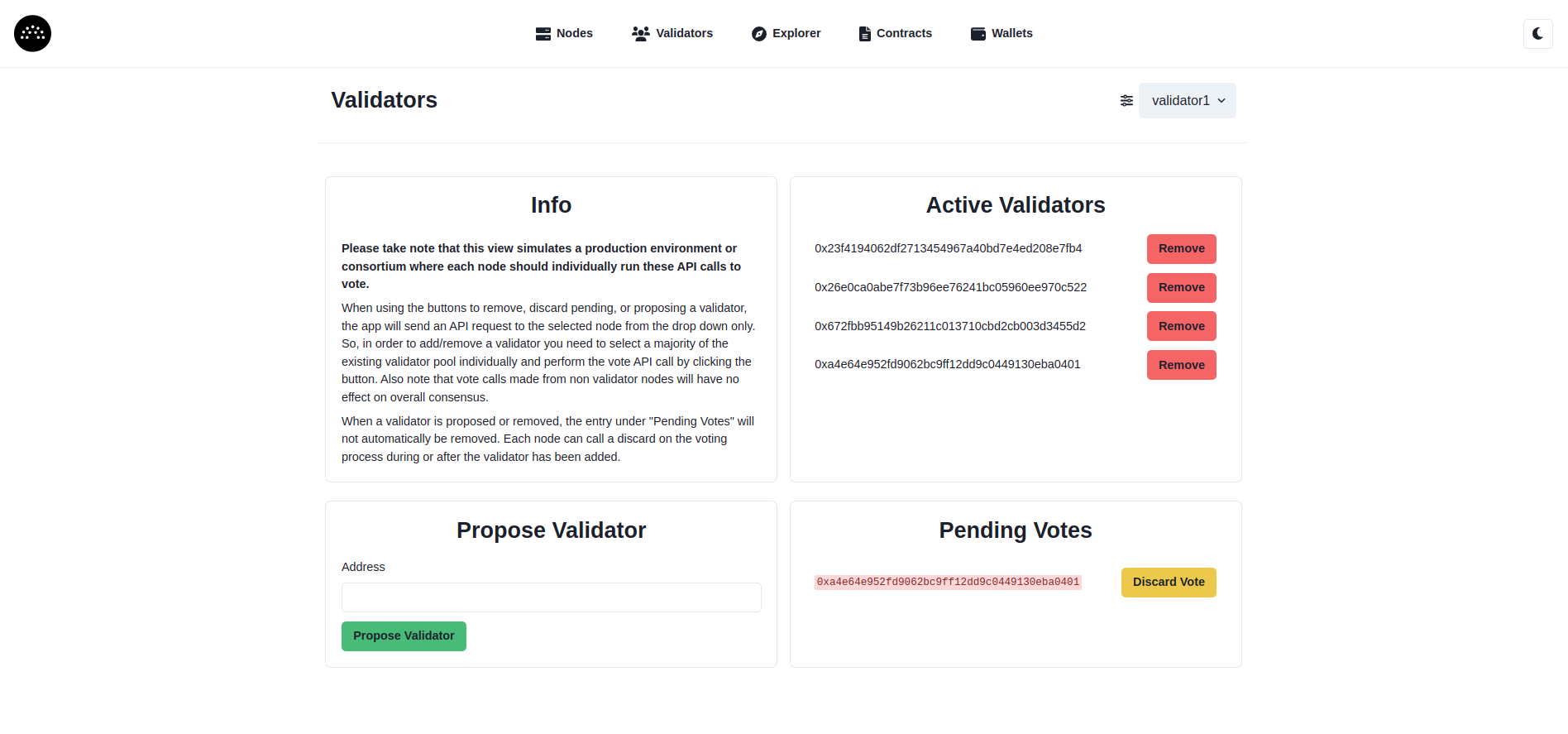
Task: Toggle dark mode with the moon icon
Action: [x=1537, y=33]
